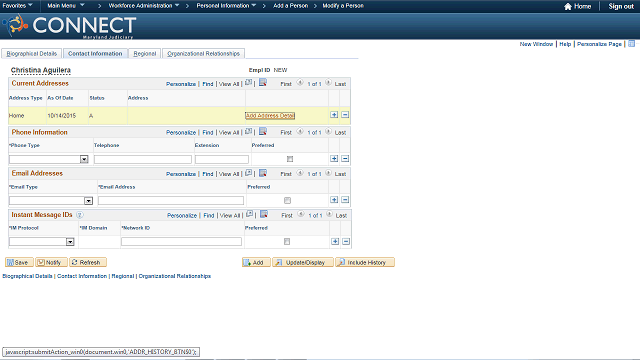This screenshot has width=640, height=360.
Task: Remove the Email Addresses row
Action: tap(345, 200)
